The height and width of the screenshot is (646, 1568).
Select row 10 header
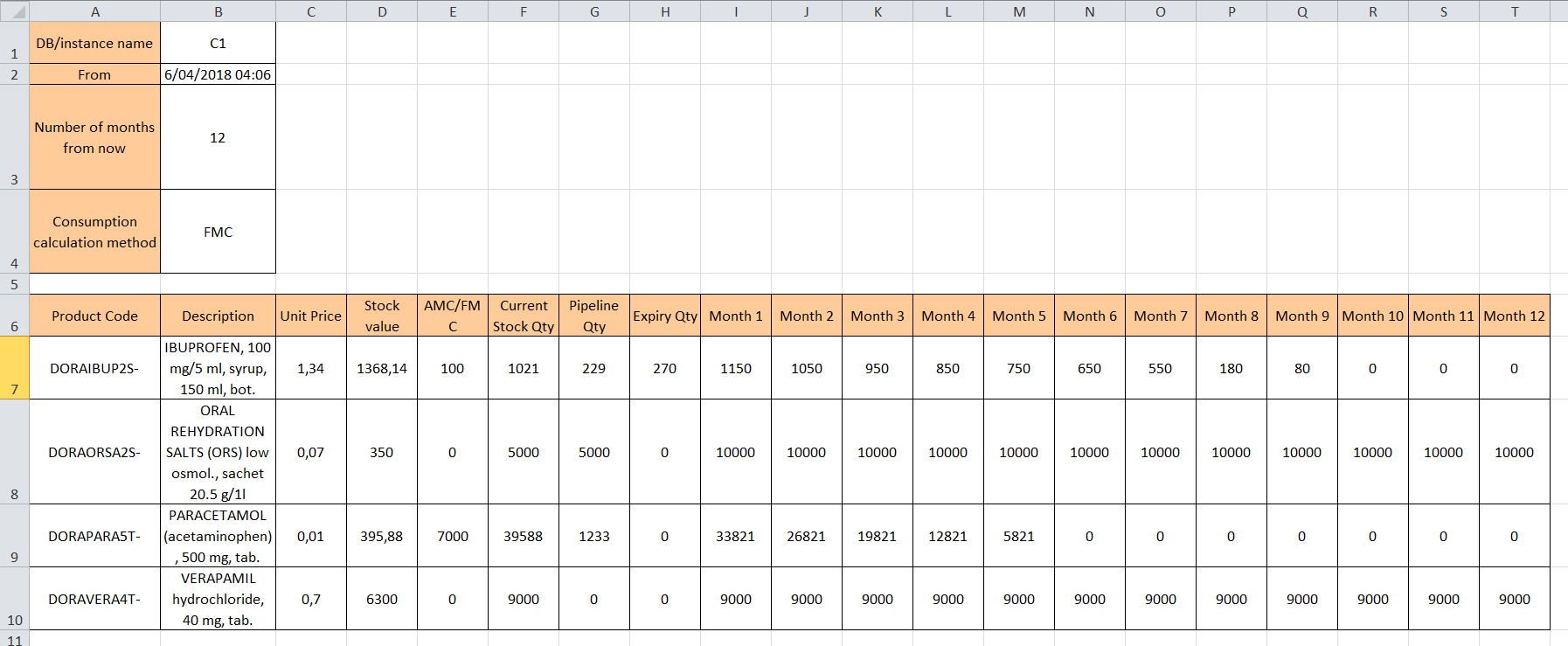[x=14, y=599]
